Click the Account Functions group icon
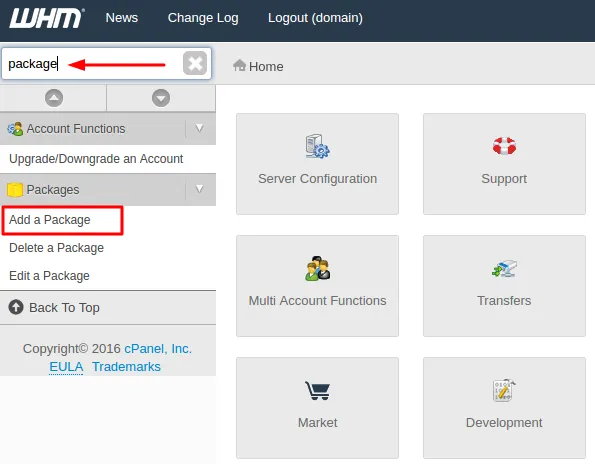 click(15, 129)
